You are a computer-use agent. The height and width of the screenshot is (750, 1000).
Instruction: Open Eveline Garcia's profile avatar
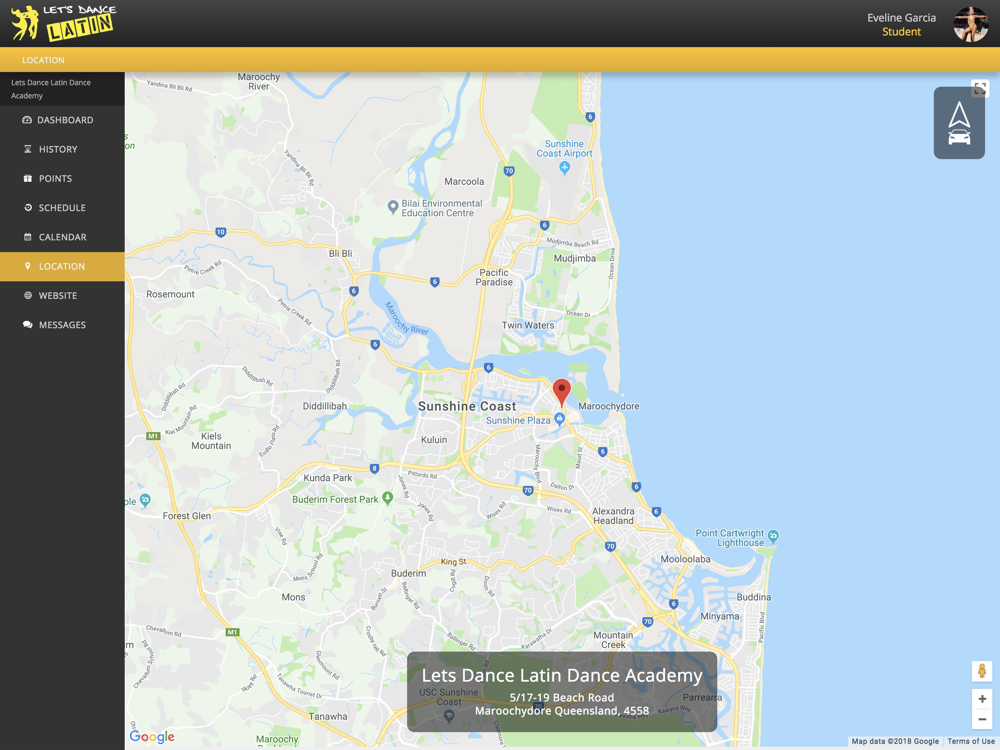click(x=970, y=24)
